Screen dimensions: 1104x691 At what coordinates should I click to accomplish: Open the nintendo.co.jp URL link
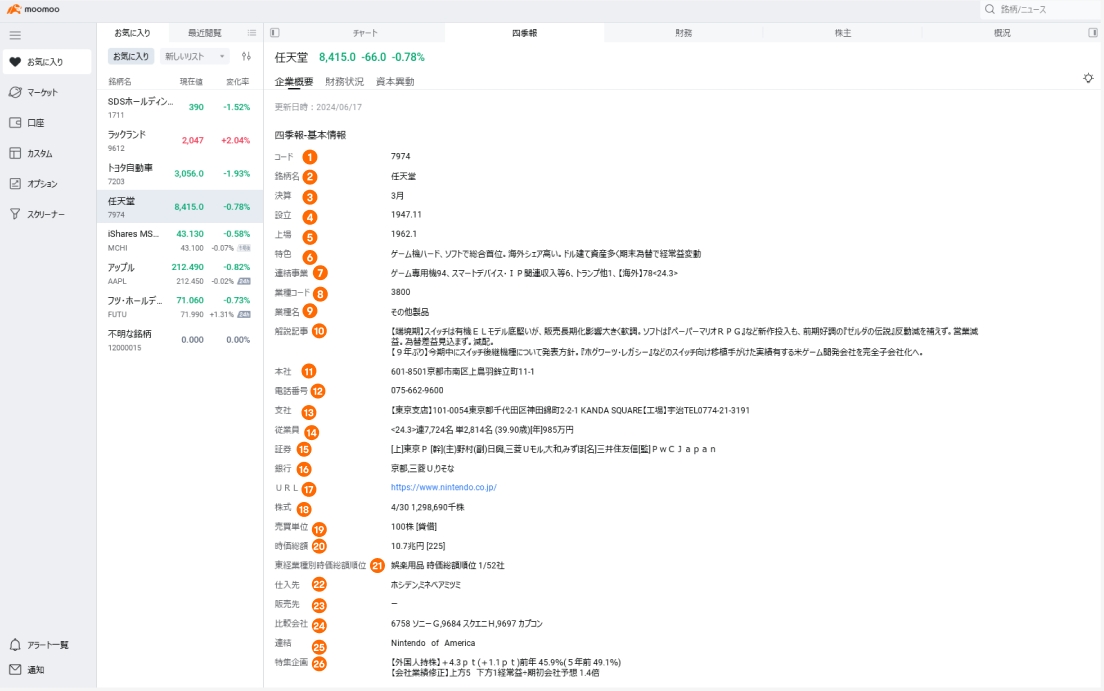point(444,487)
